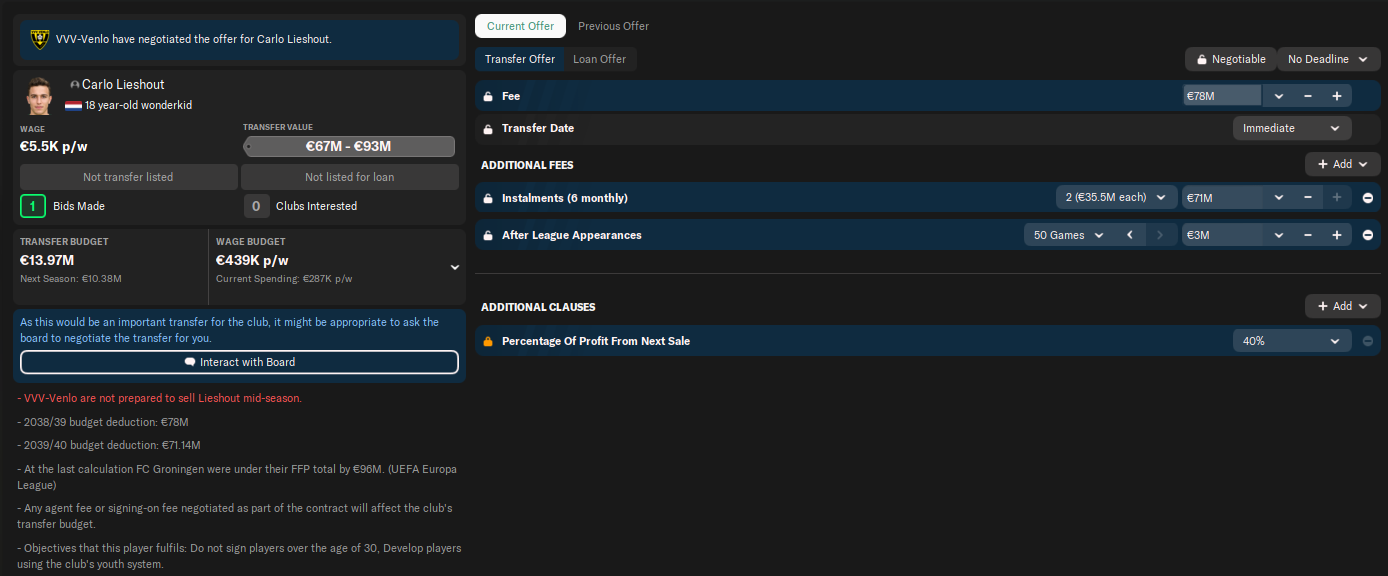The width and height of the screenshot is (1388, 576).
Task: Decrease After League Appearances amount with minus
Action: click(1308, 235)
